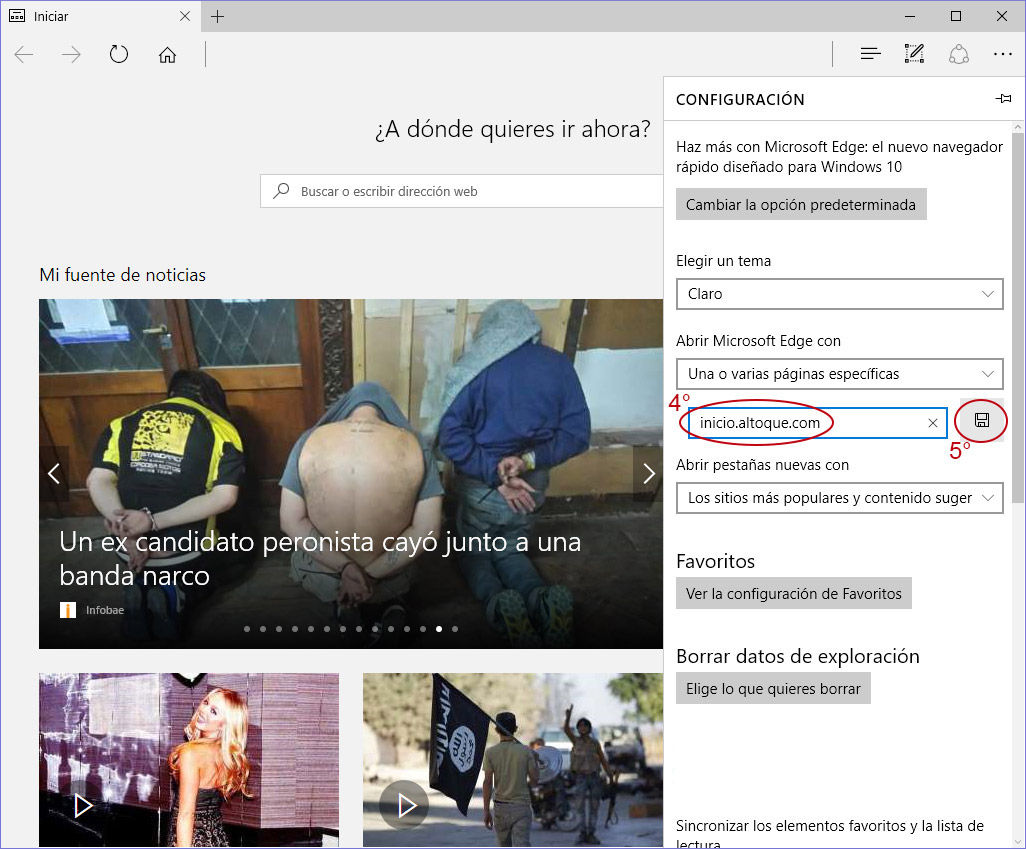This screenshot has width=1026, height=849.
Task: Click Cambiar la opción predeterminada button
Action: [x=801, y=205]
